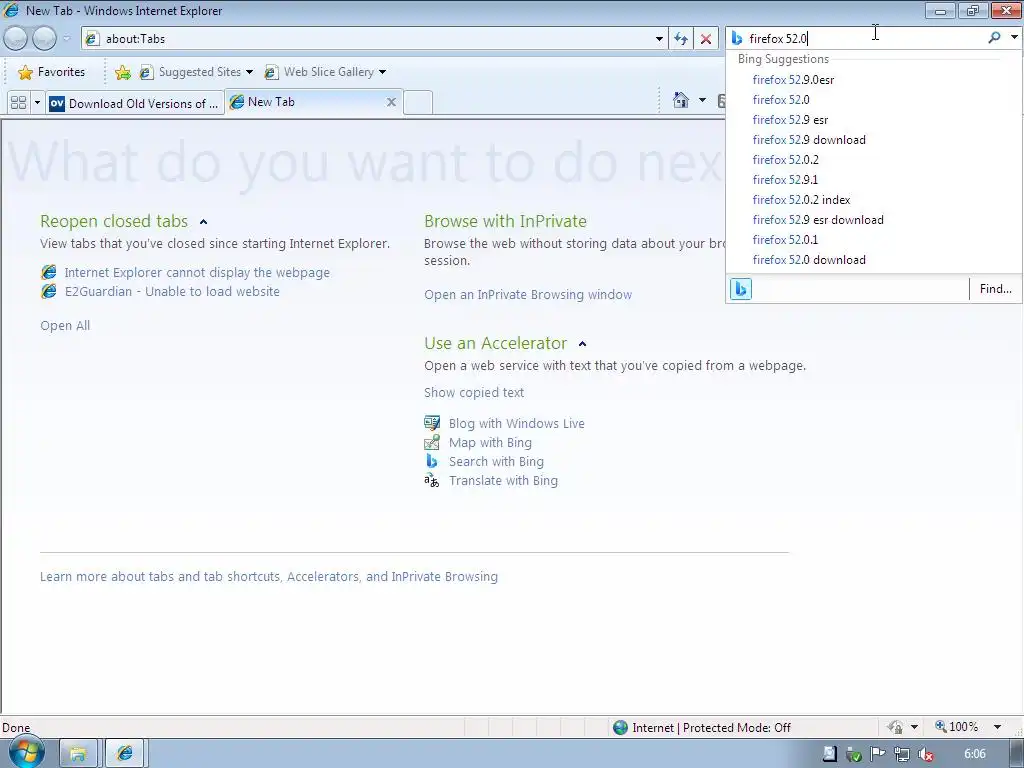1024x768 pixels.
Task: Click the magnifier Search button
Action: click(x=994, y=38)
